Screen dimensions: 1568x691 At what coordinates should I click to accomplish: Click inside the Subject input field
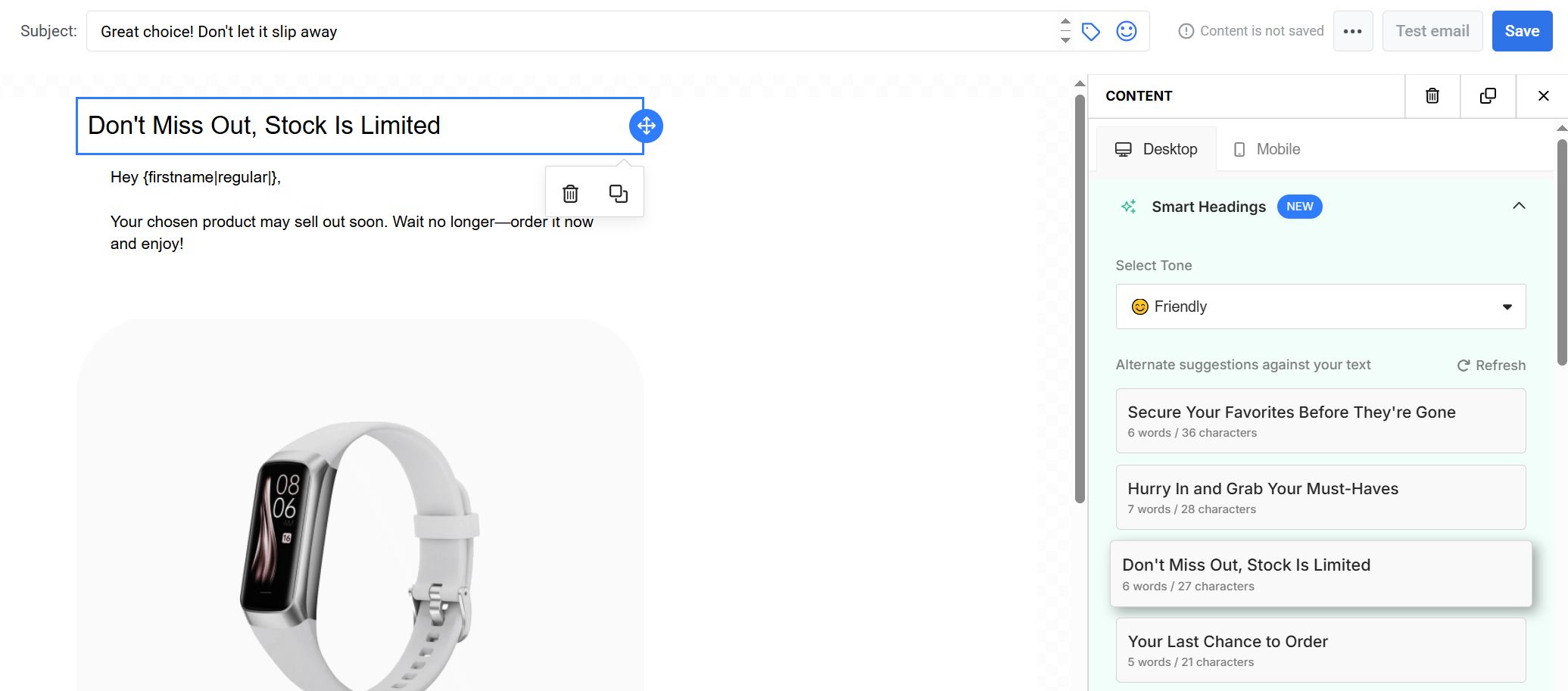coord(568,31)
